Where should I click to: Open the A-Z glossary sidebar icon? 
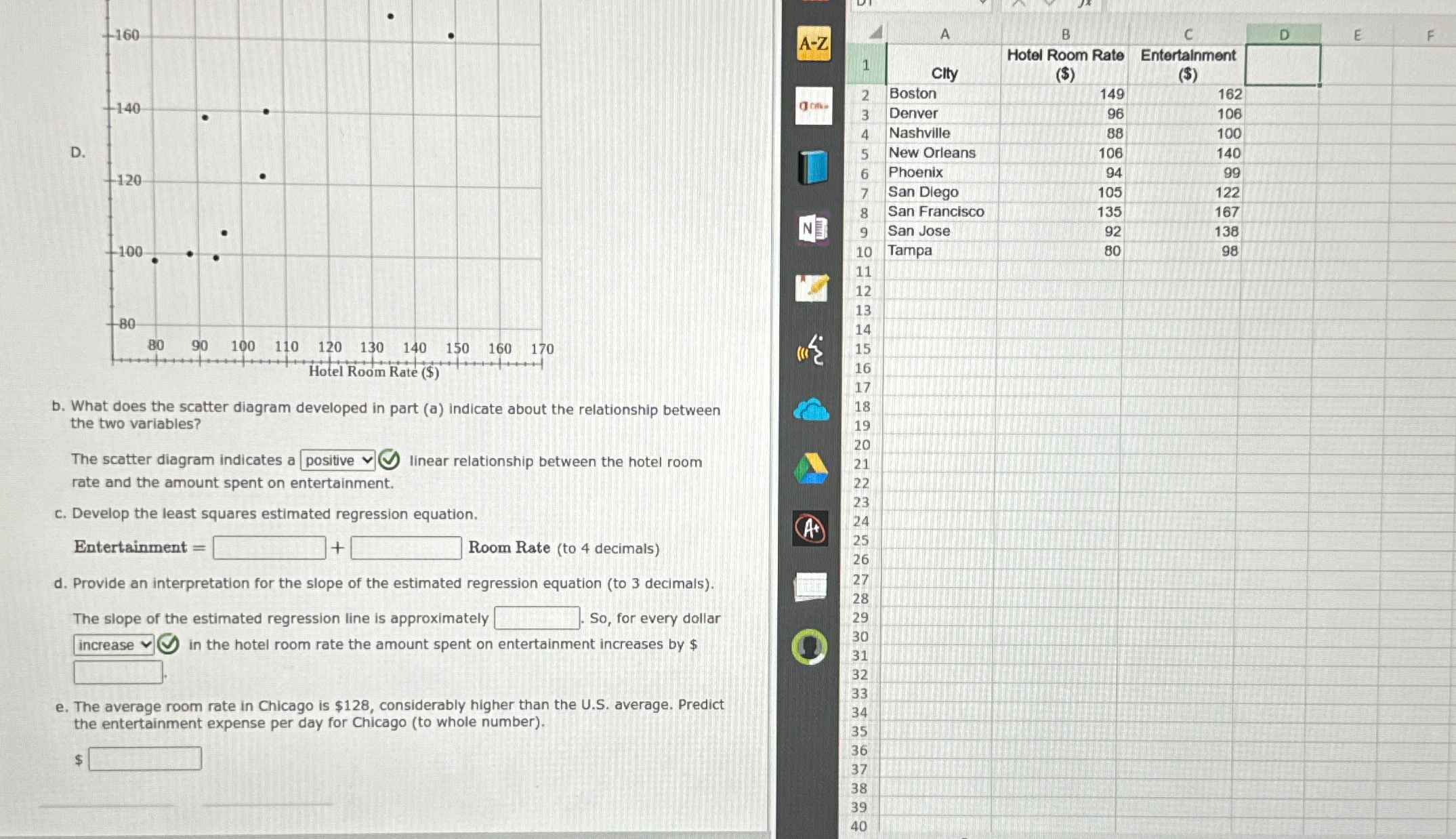click(813, 44)
